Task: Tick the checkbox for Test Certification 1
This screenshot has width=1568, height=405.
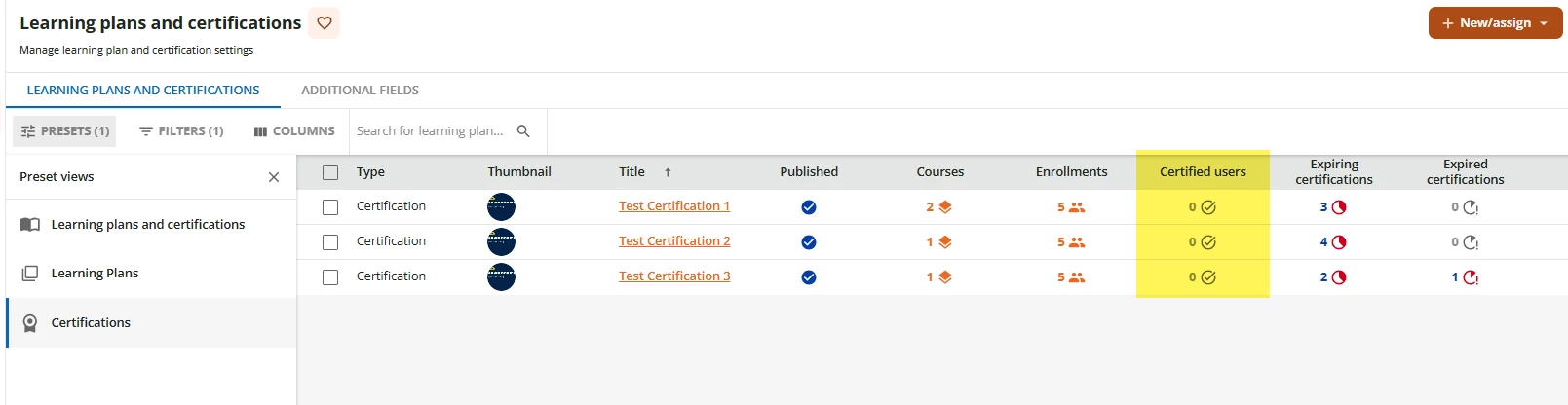Action: point(330,207)
